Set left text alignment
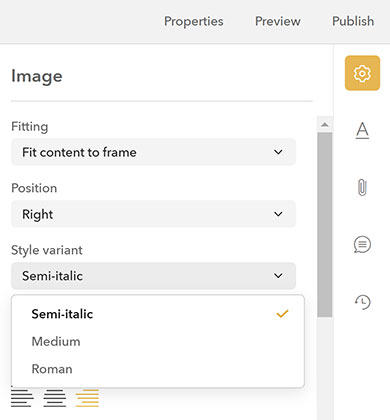390x420 pixels. click(22, 398)
